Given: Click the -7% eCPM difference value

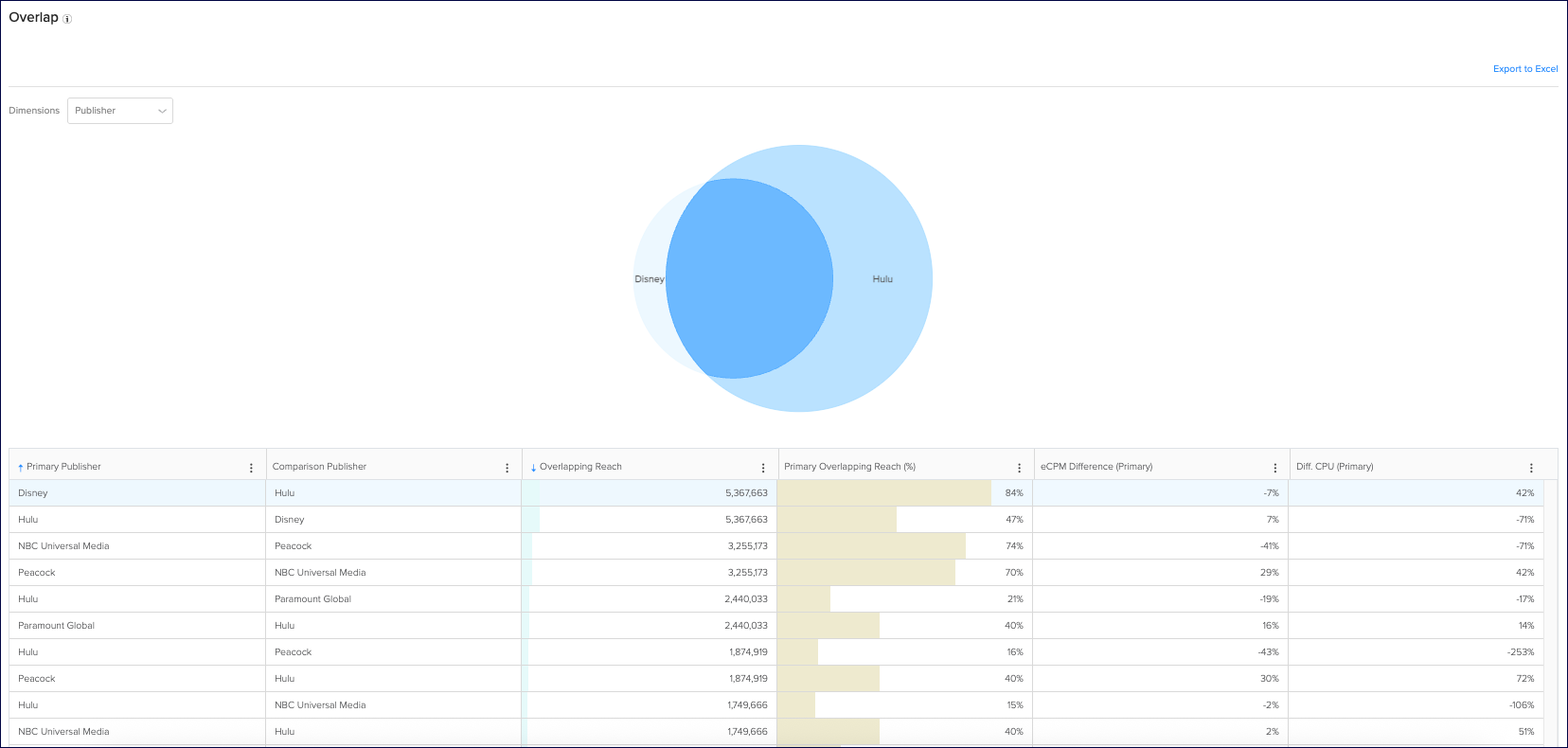Looking at the screenshot, I should point(1271,493).
